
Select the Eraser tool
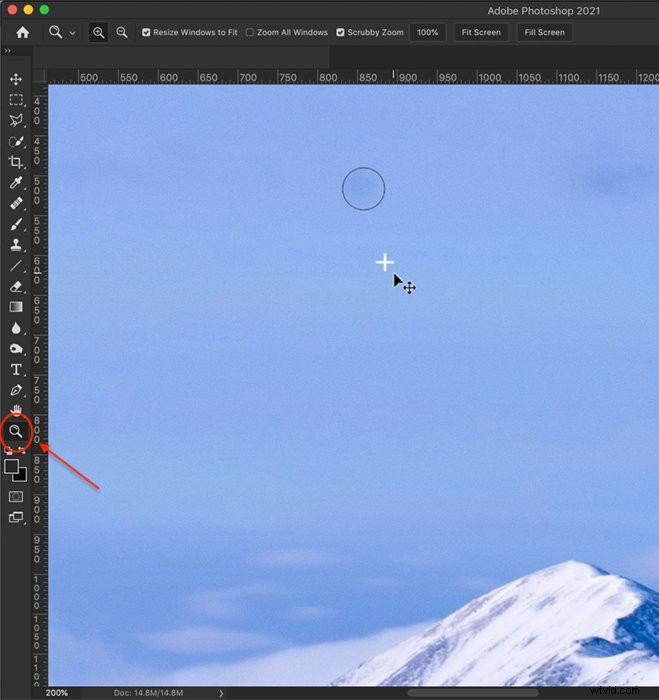click(16, 286)
